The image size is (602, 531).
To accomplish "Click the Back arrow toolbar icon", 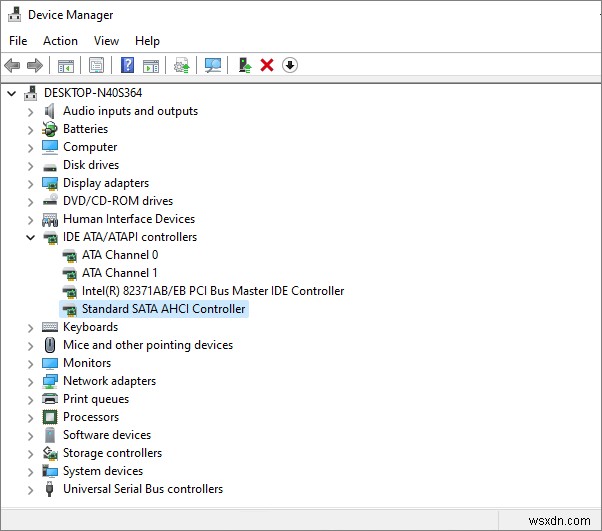I will [12, 65].
